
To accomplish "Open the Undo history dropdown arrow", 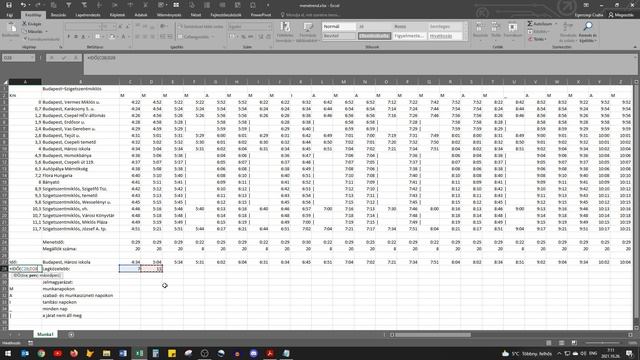I will tap(29, 5).
